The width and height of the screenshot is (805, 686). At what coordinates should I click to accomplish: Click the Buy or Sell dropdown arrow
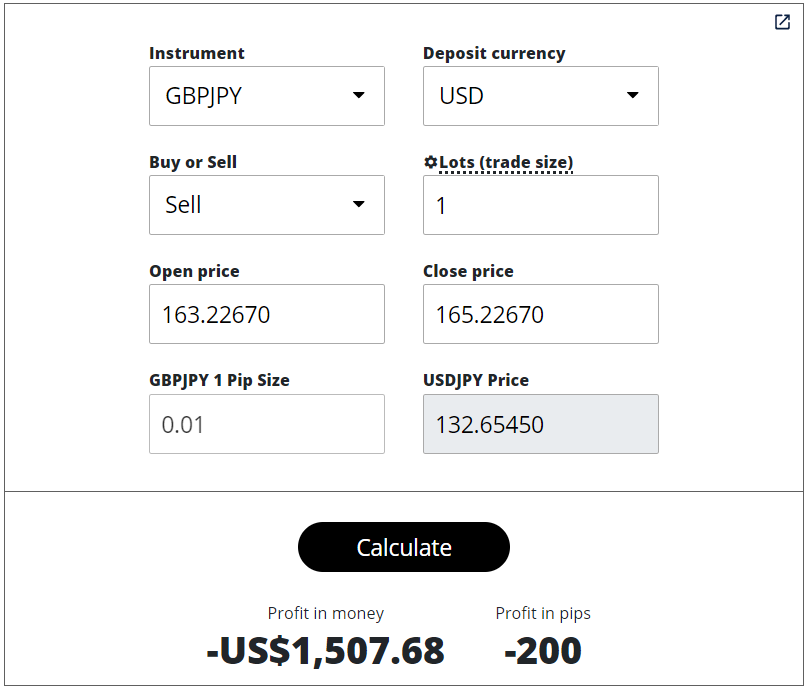pos(359,205)
